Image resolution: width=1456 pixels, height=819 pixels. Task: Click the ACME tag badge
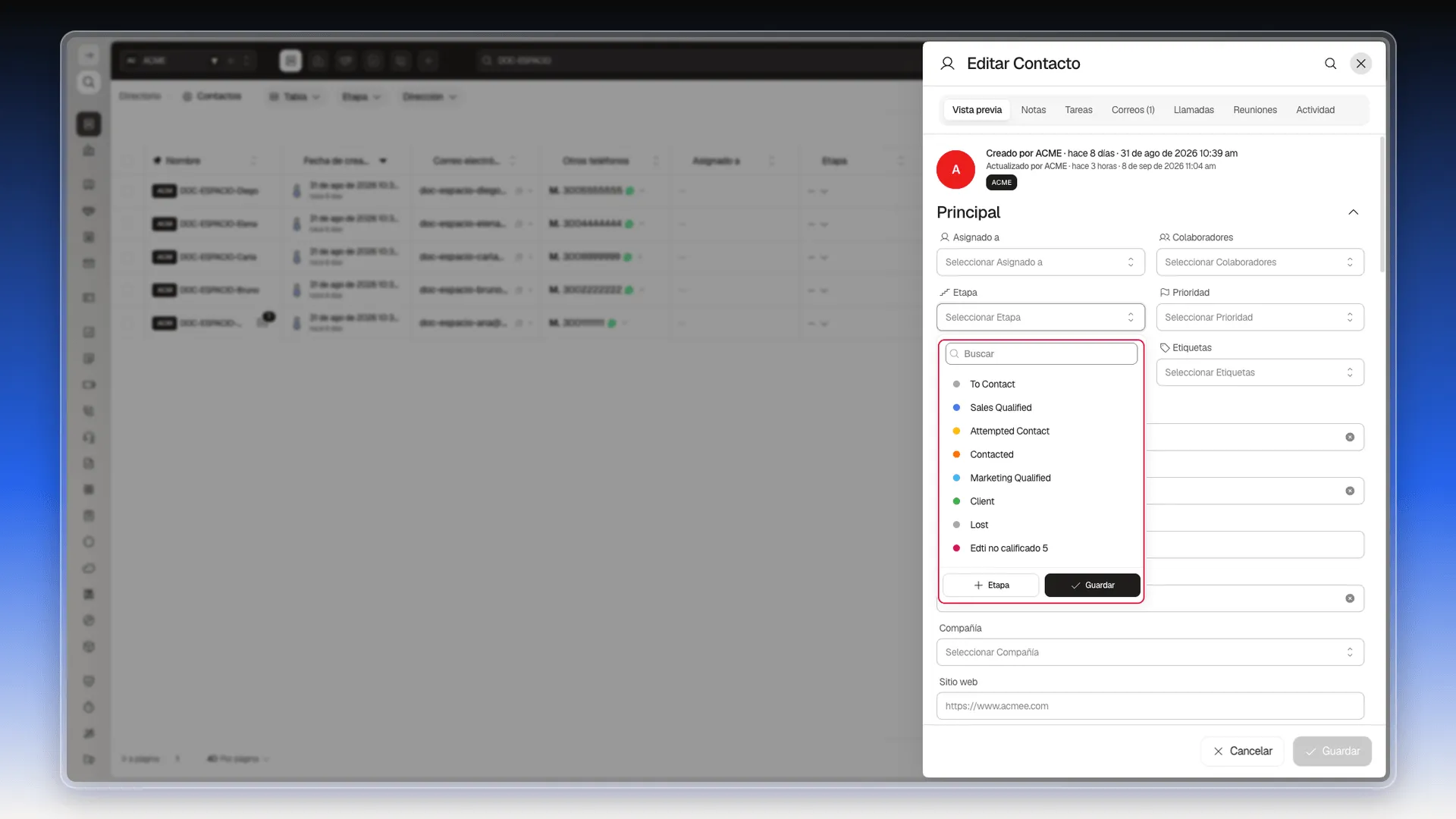tap(1001, 183)
